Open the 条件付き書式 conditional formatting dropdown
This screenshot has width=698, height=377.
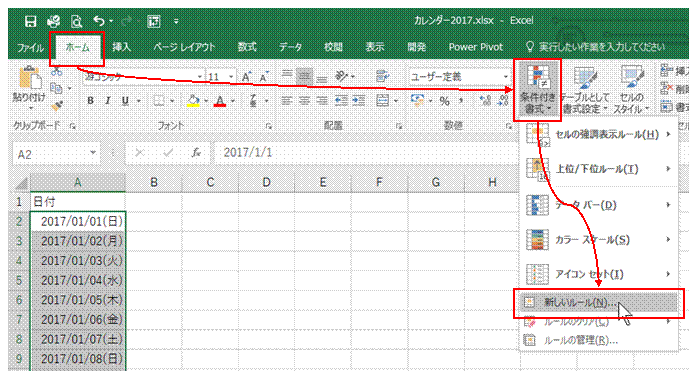pos(538,90)
